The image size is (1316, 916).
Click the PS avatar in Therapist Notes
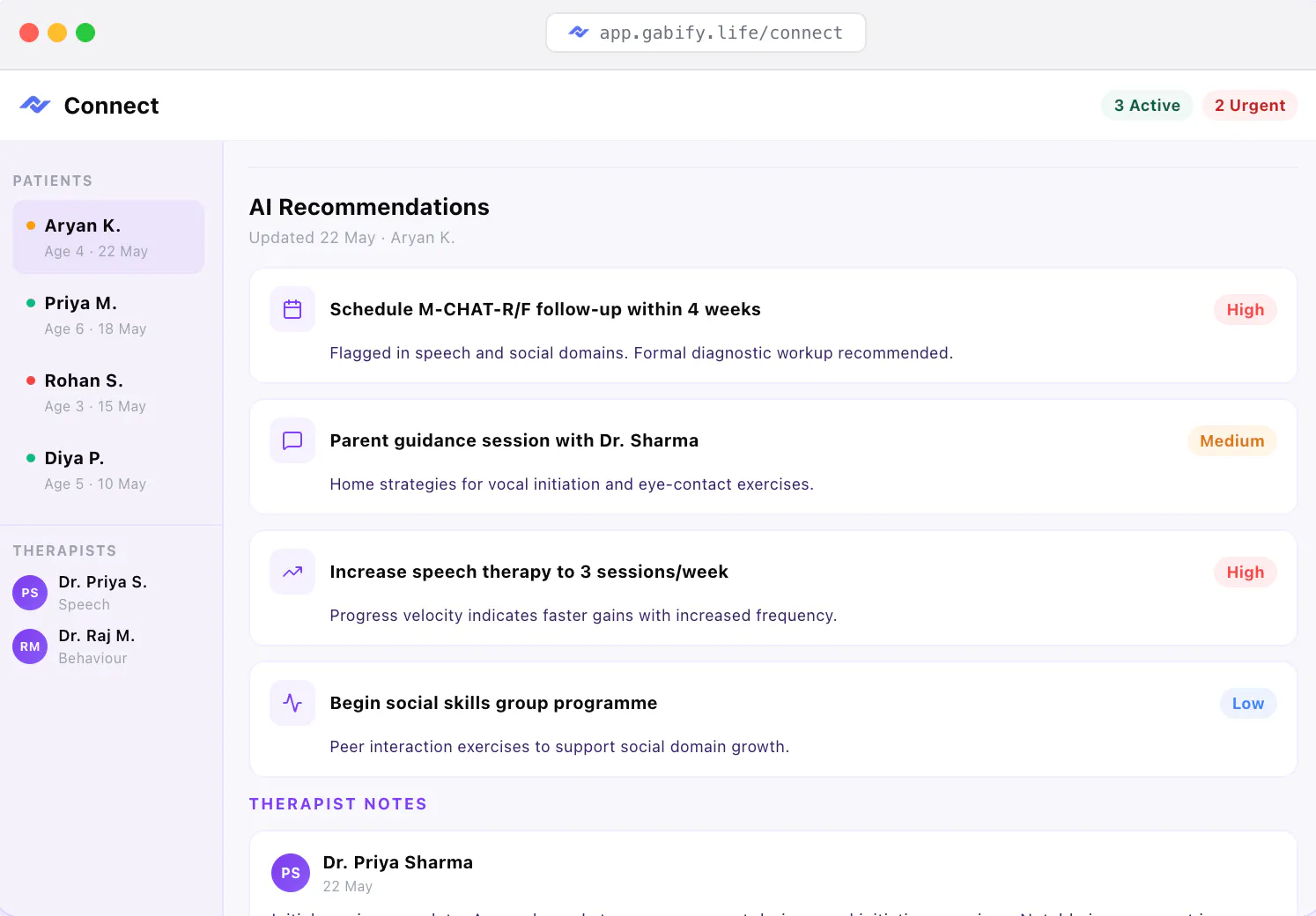tap(291, 873)
